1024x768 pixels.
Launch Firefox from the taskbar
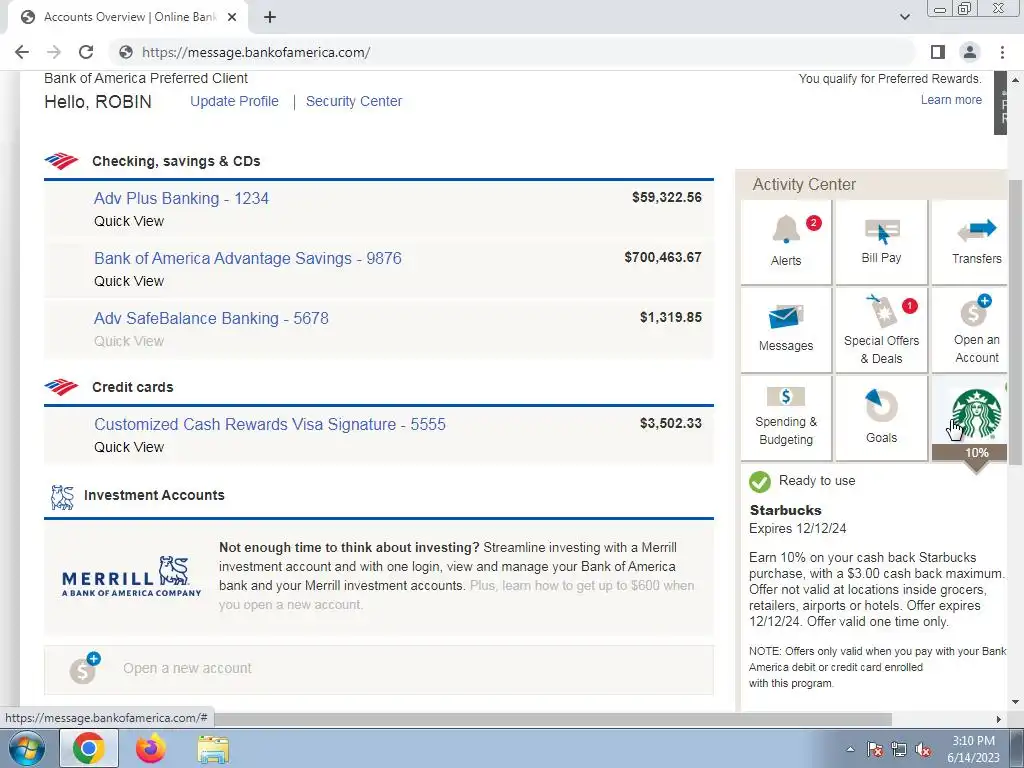pyautogui.click(x=151, y=748)
